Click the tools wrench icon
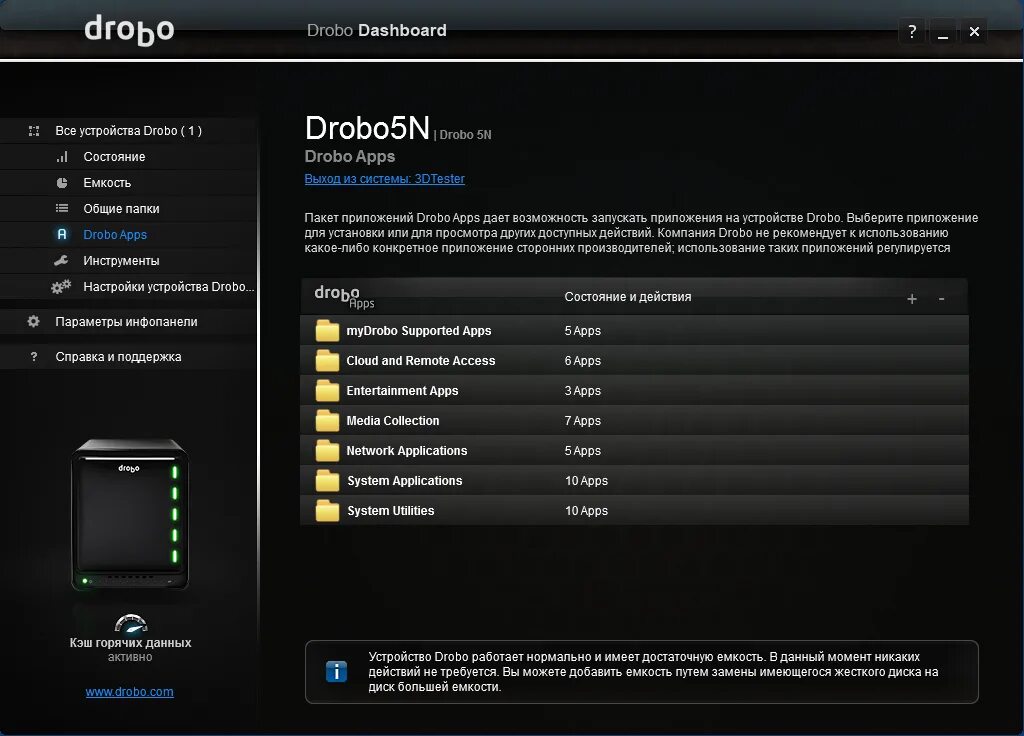The width and height of the screenshot is (1024, 736). 61,261
